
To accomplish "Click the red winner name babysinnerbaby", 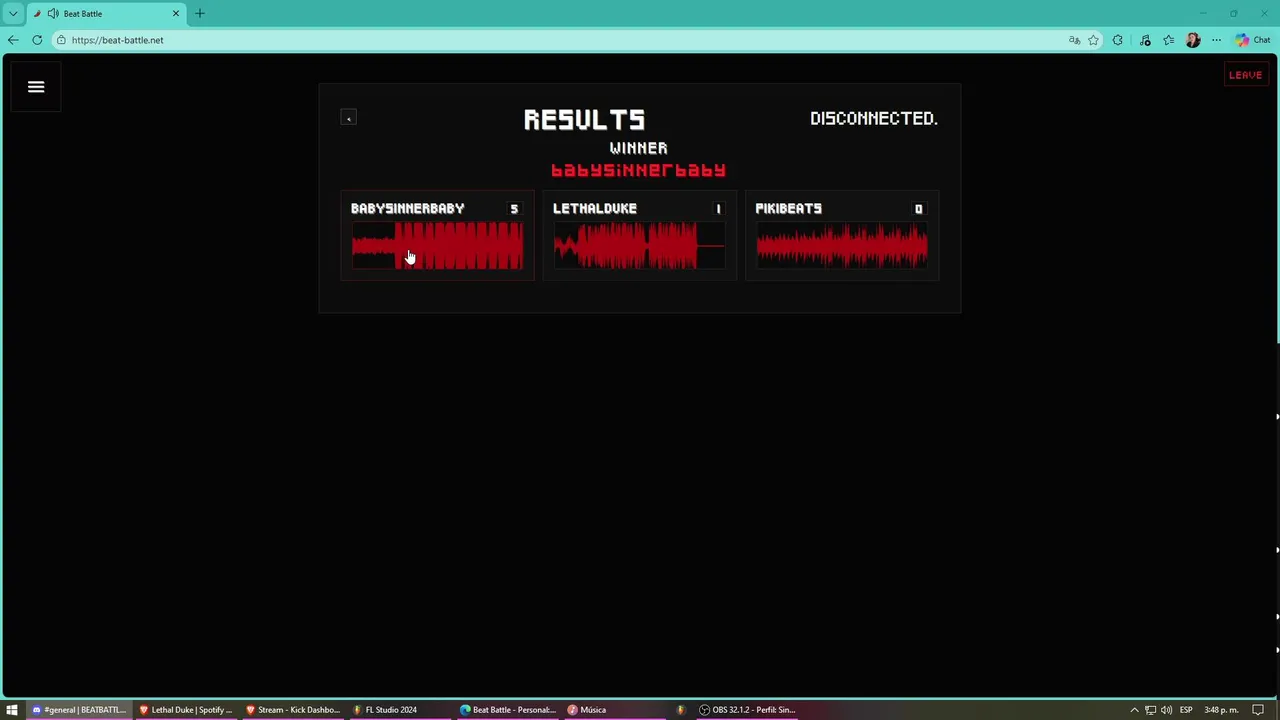I will click(638, 170).
